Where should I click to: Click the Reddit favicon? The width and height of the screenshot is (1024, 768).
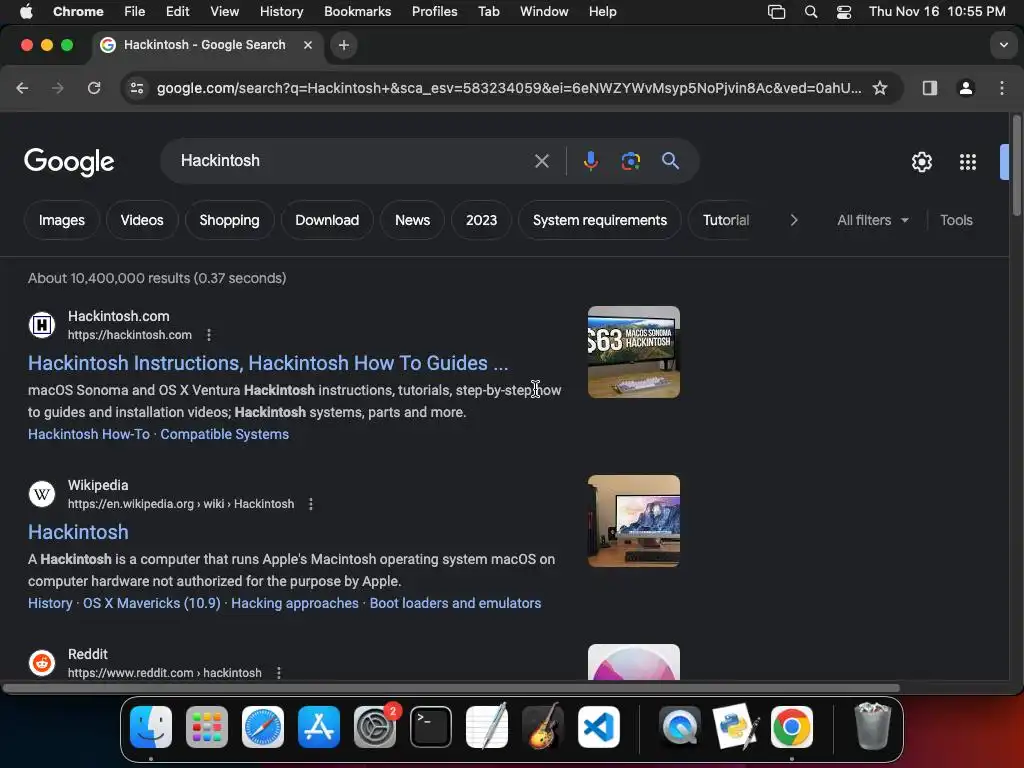point(42,663)
